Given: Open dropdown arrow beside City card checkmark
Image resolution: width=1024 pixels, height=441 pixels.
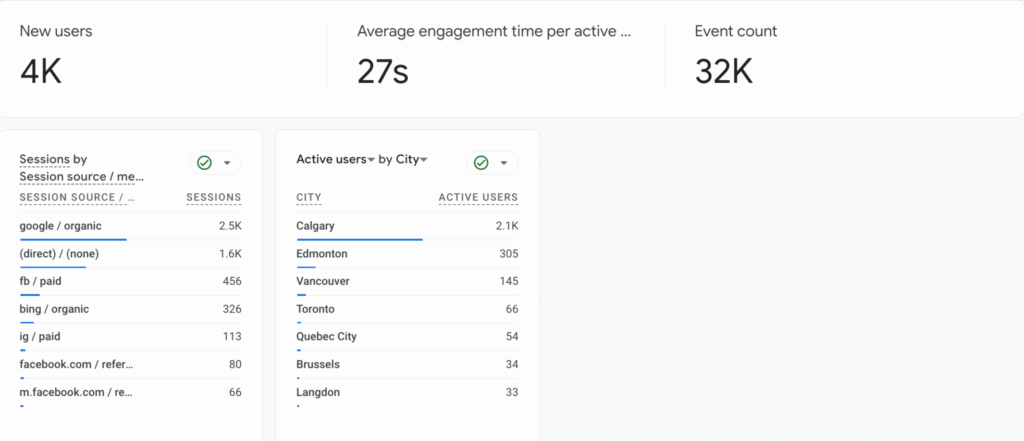Looking at the screenshot, I should pyautogui.click(x=504, y=163).
